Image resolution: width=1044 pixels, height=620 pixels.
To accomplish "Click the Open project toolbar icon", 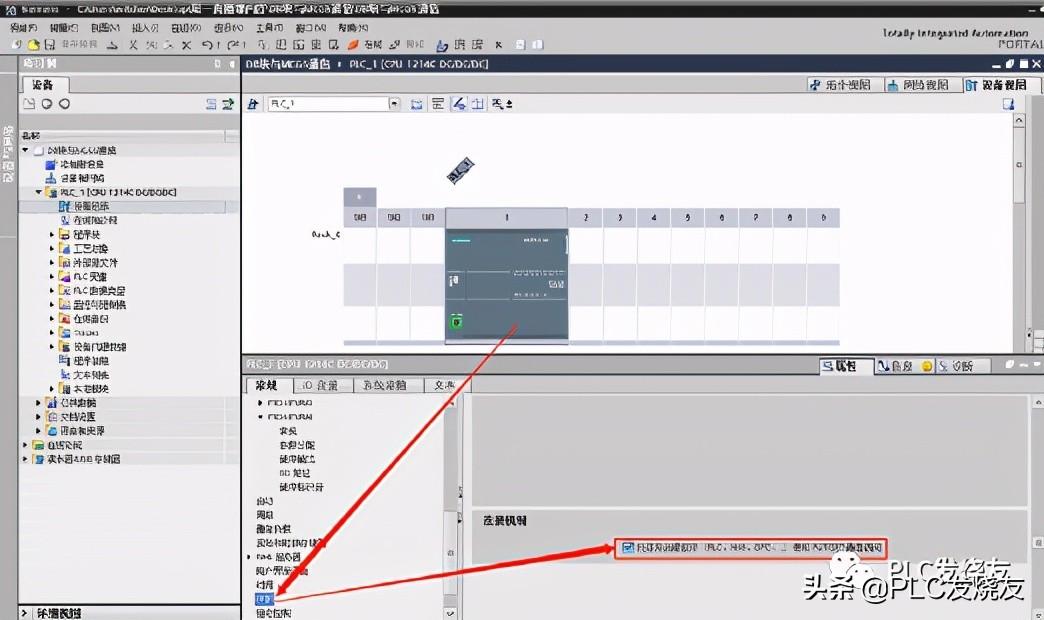I will point(33,45).
